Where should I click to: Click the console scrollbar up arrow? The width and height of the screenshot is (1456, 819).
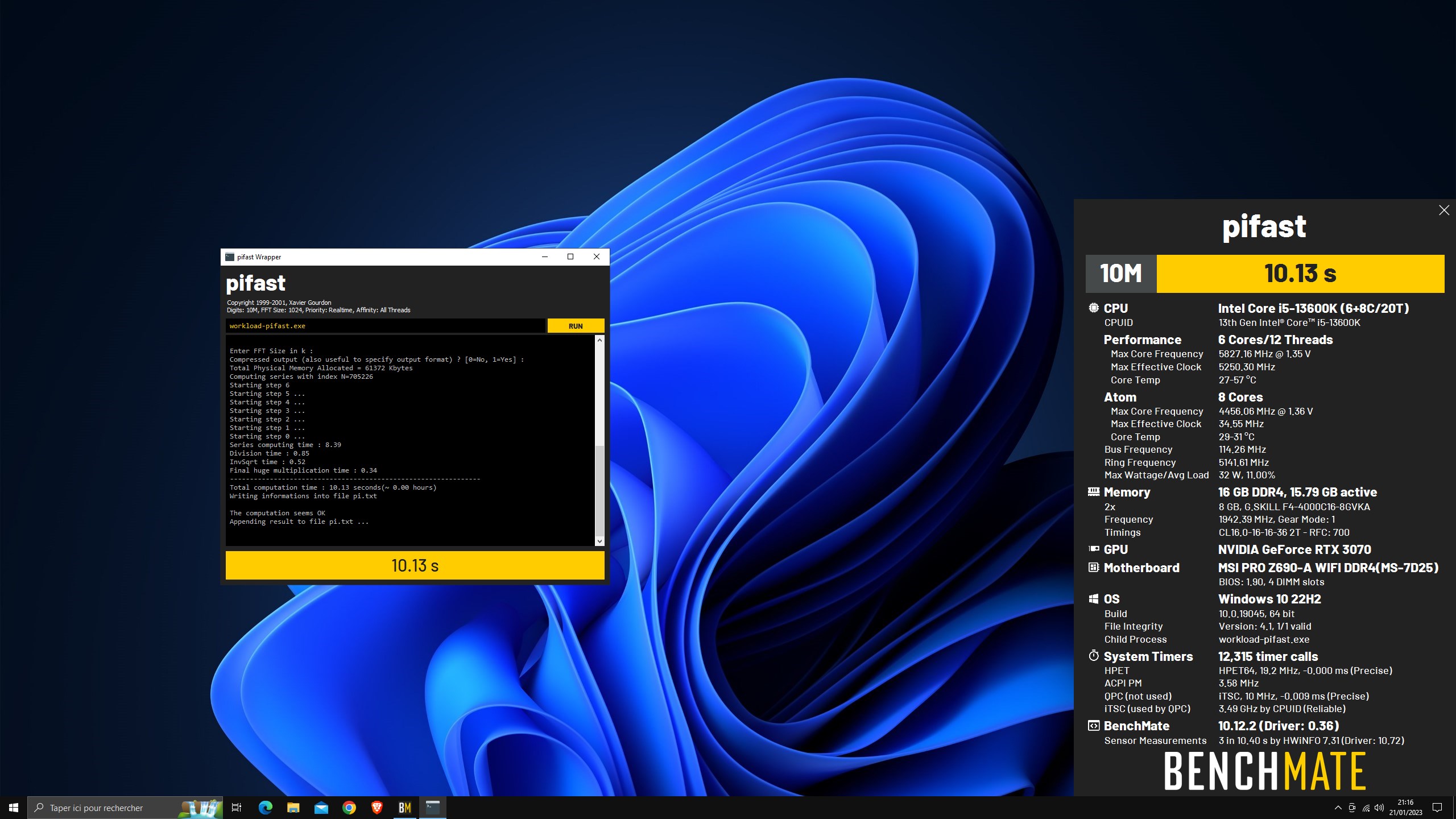coord(599,340)
